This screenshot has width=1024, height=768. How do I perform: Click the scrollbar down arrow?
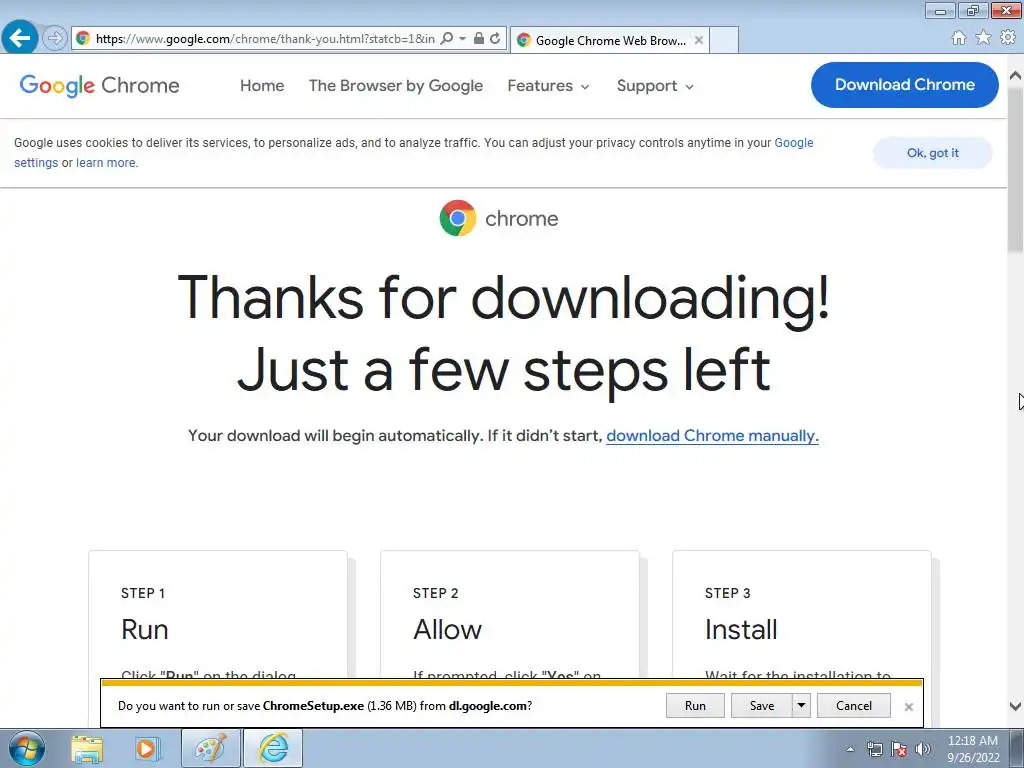(1016, 706)
